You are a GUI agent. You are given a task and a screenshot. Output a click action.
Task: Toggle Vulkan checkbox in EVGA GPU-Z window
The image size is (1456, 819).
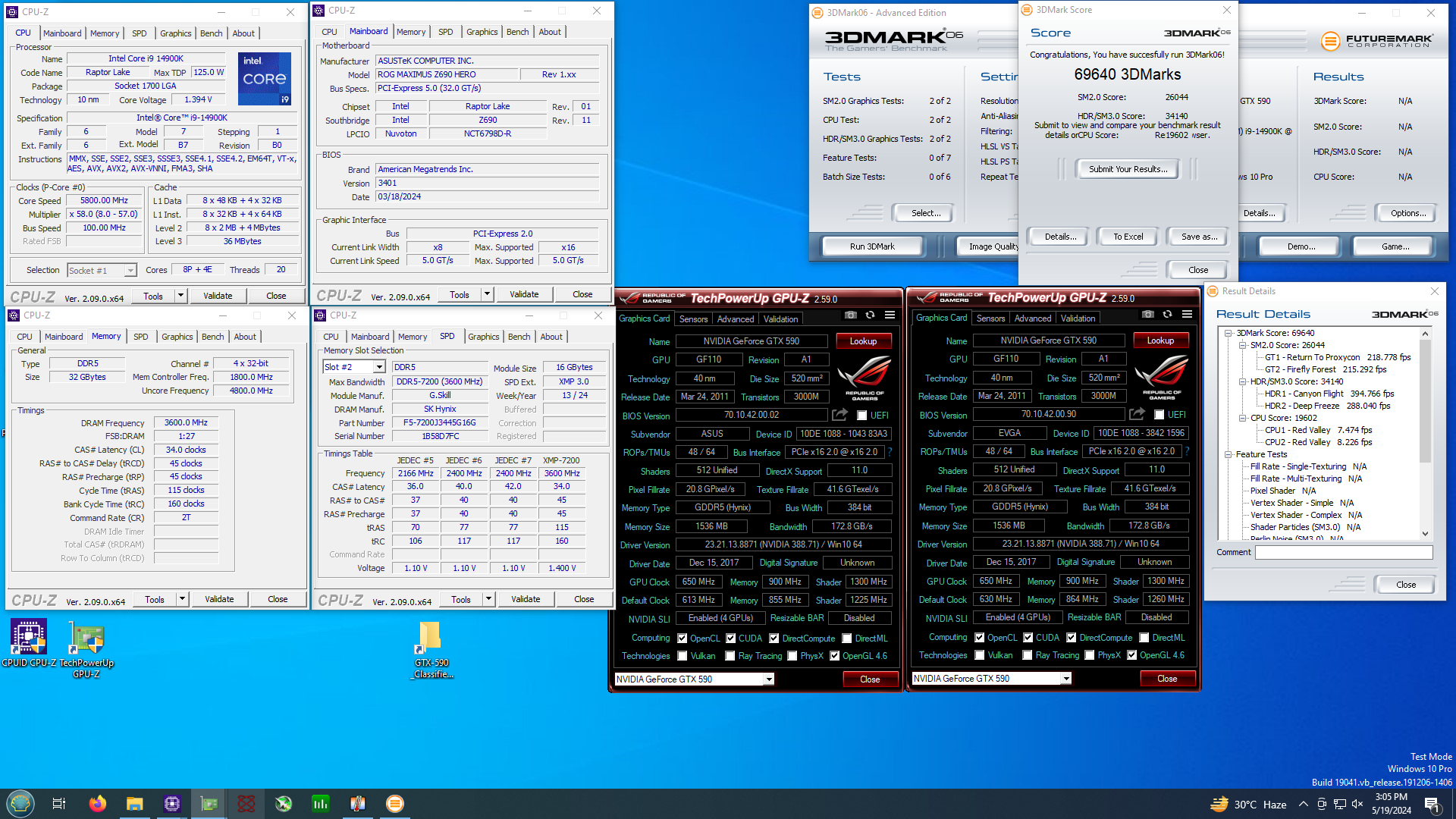(980, 655)
